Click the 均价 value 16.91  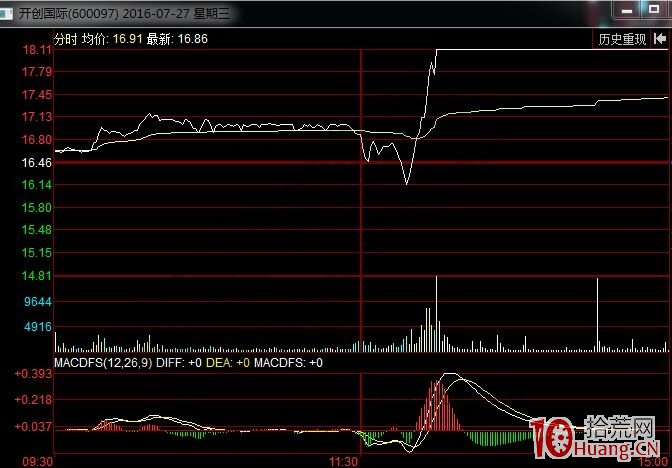pyautogui.click(x=127, y=39)
